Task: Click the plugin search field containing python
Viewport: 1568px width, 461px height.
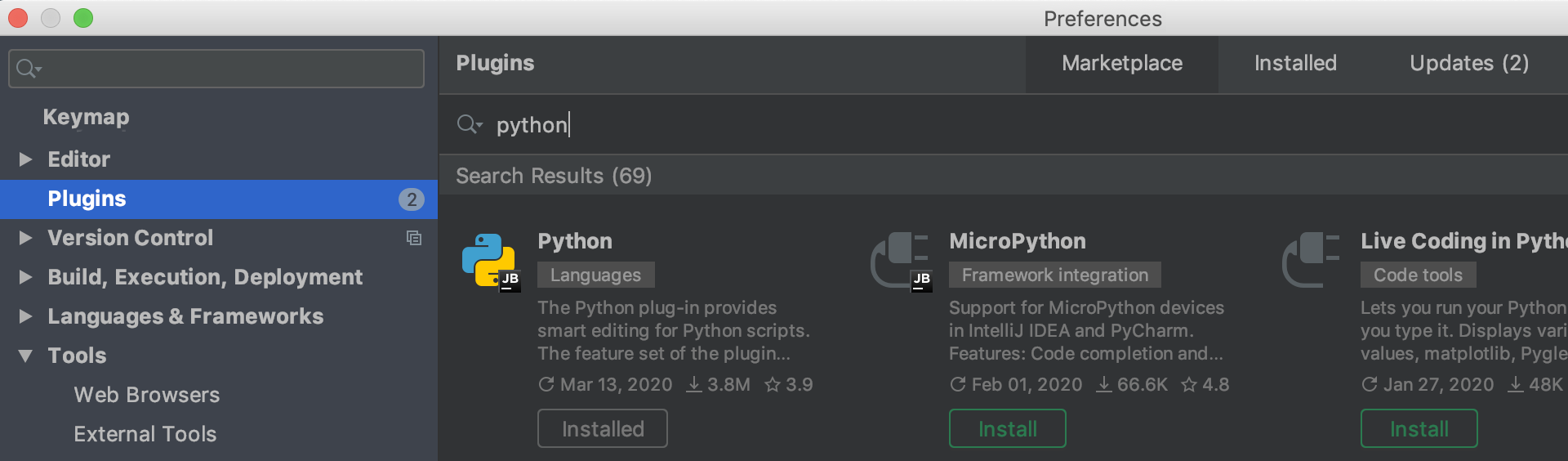Action: click(x=1004, y=124)
